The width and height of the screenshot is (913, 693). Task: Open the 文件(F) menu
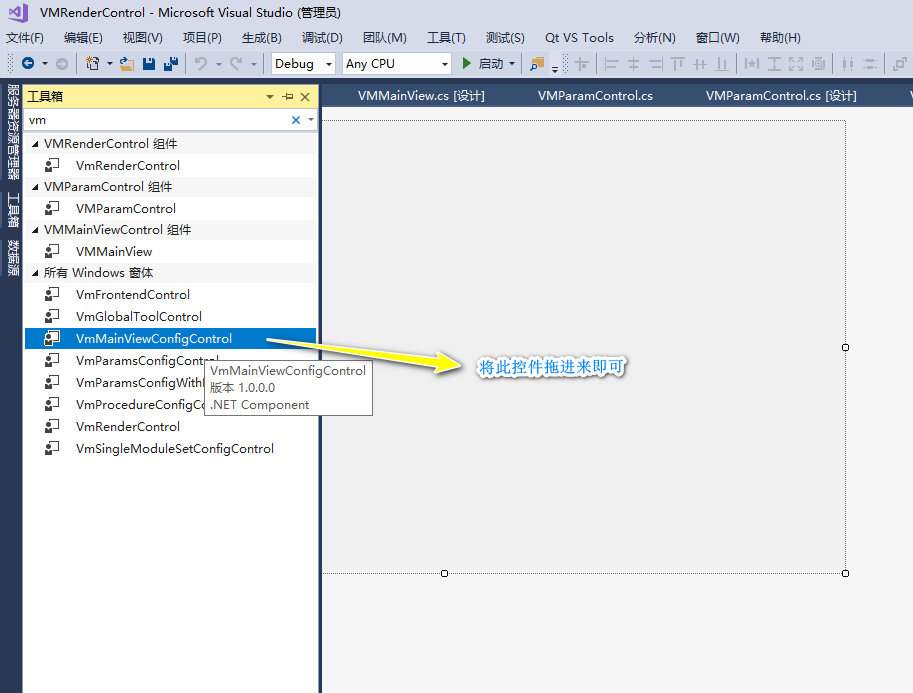click(25, 38)
